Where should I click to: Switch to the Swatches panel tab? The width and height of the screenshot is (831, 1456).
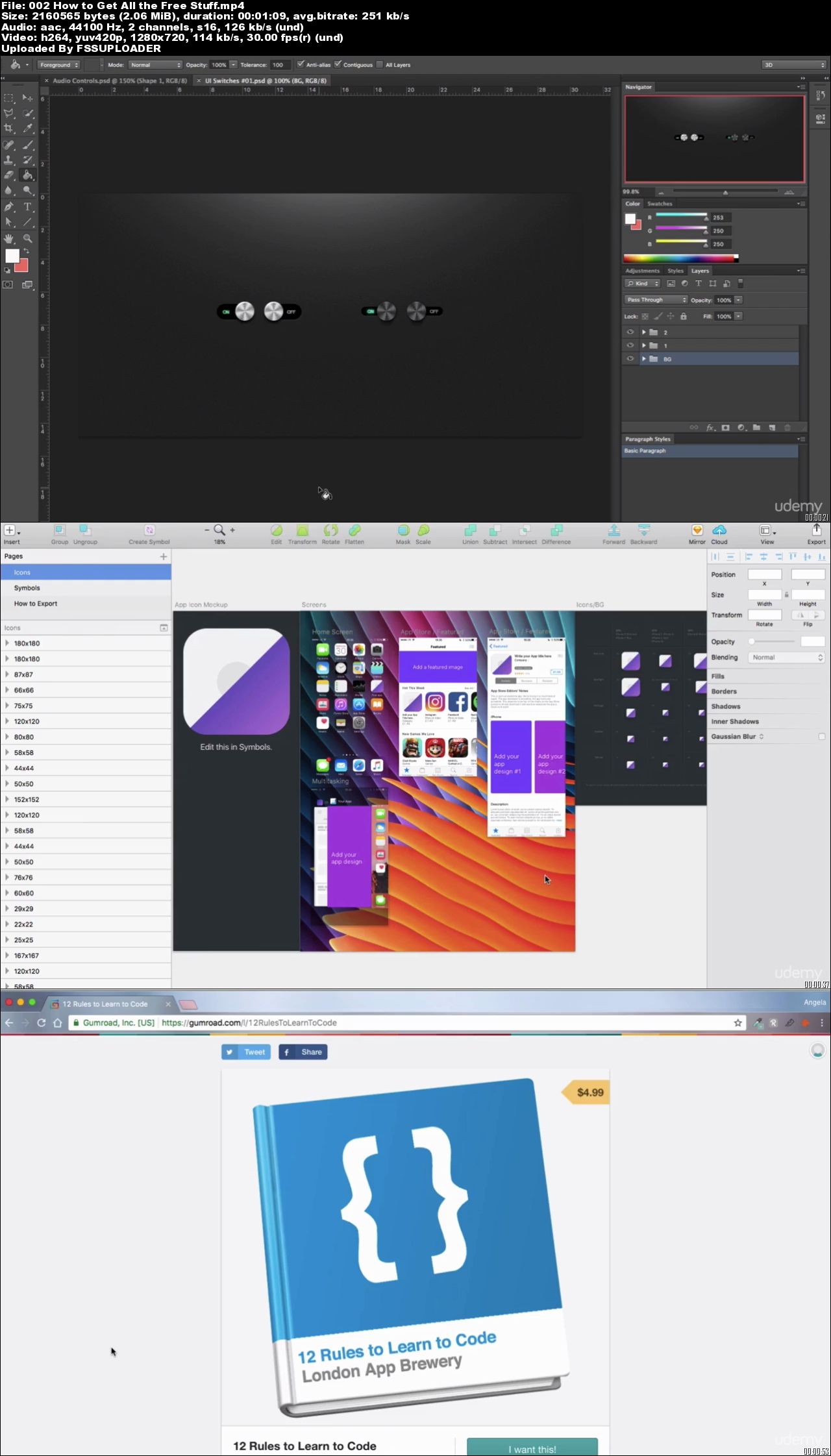click(660, 204)
